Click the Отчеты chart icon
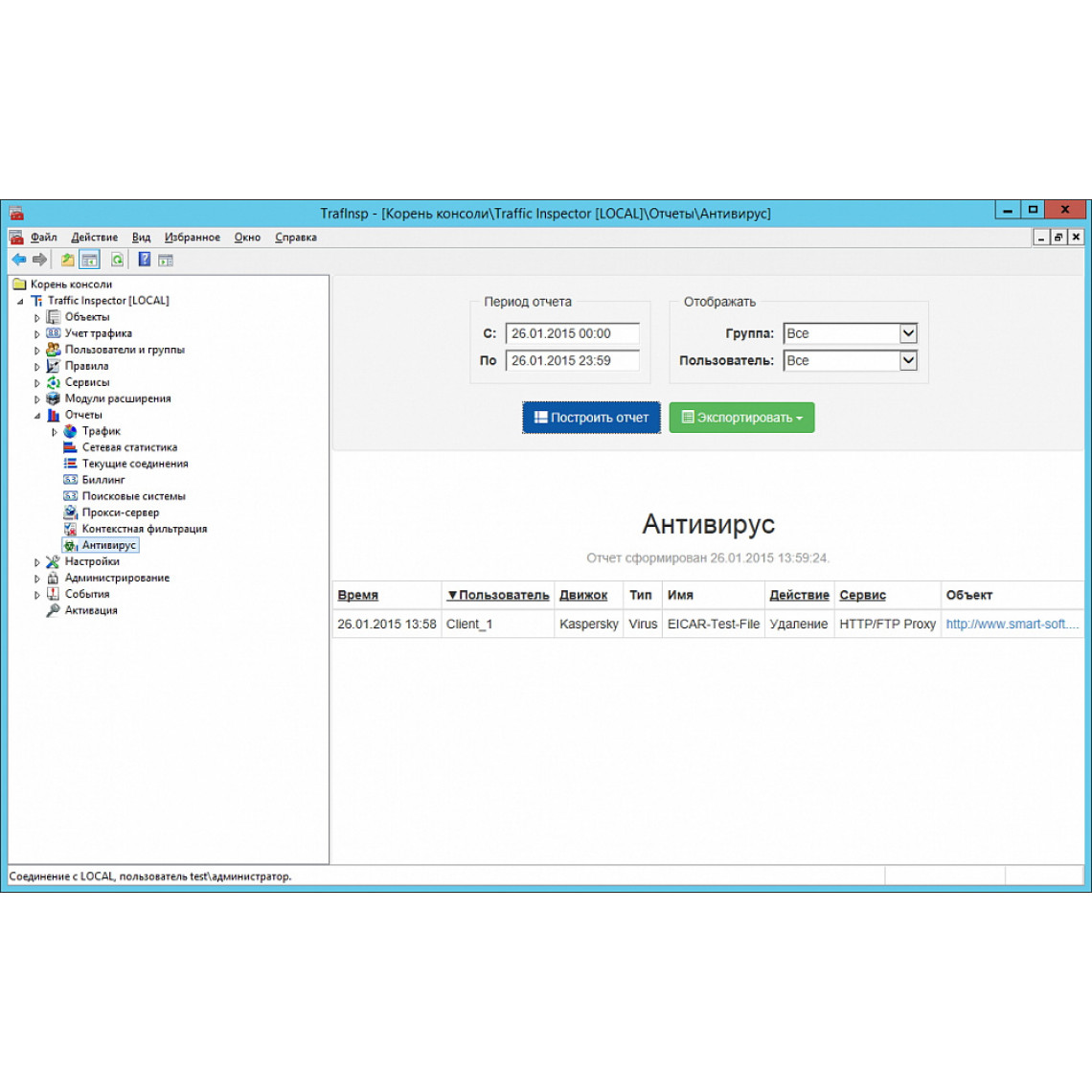This screenshot has height=1092, width=1092. pos(54,415)
